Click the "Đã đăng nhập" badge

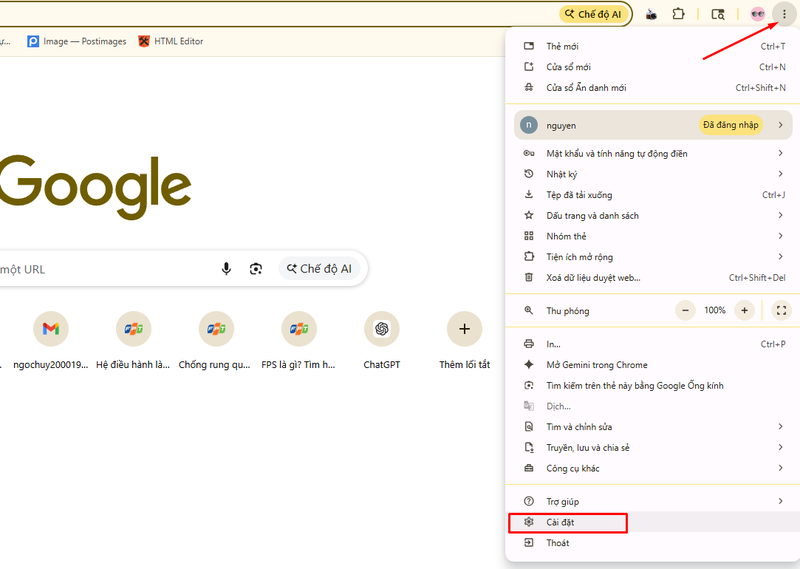pyautogui.click(x=731, y=125)
